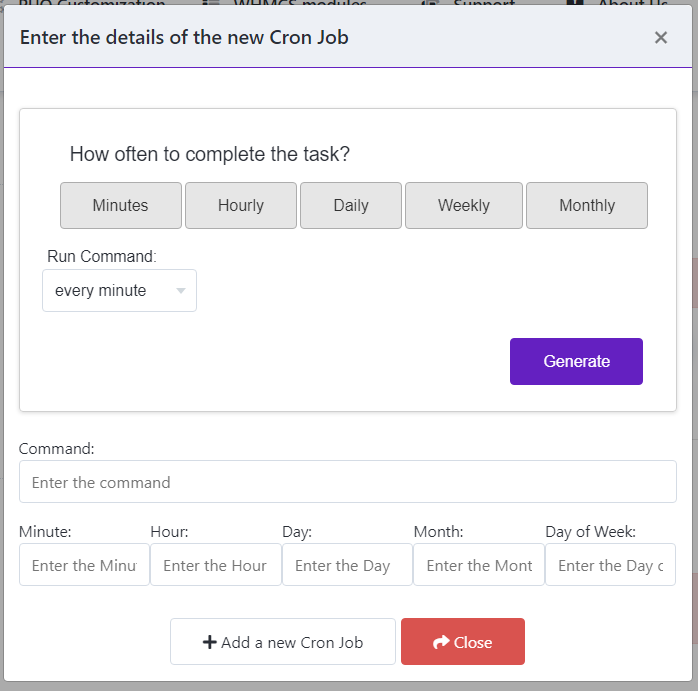Click into the Hour input field

[x=216, y=565]
